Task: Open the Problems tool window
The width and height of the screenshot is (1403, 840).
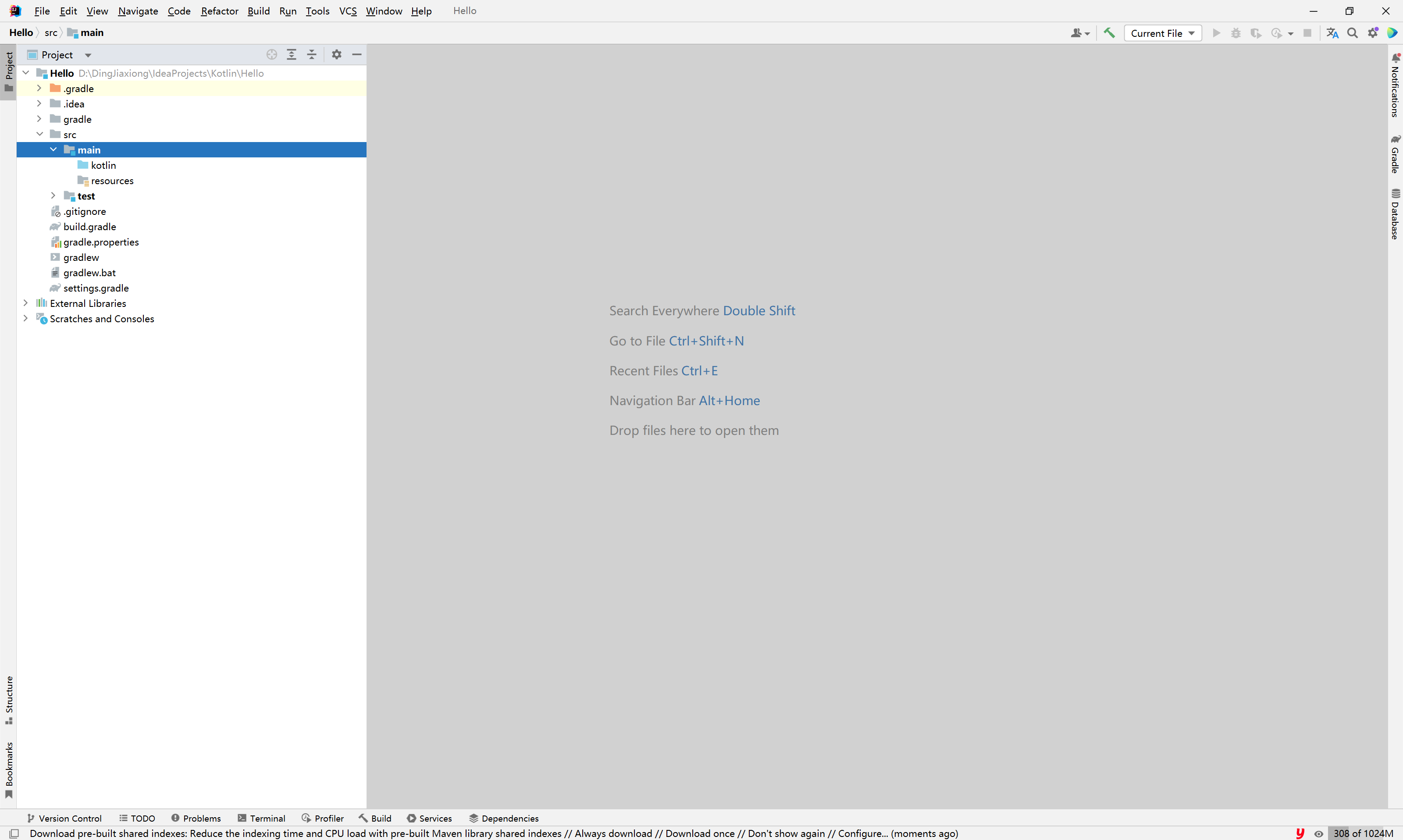Action: click(x=196, y=818)
